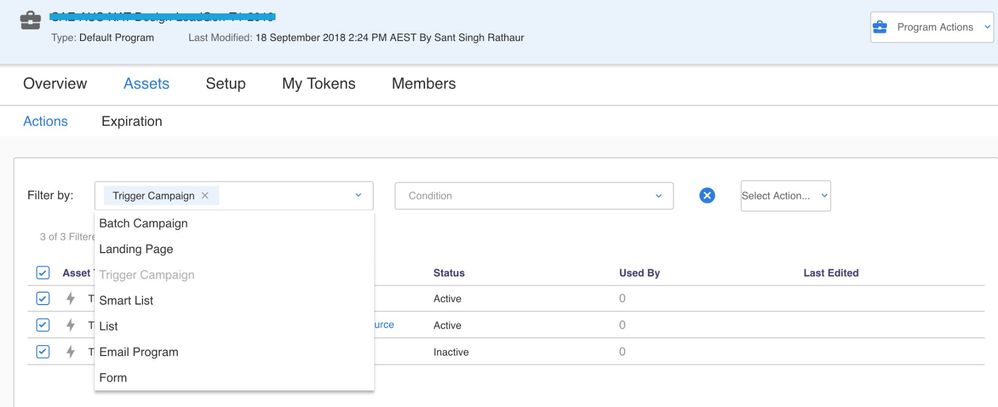Open the Select Action dropdown
The width and height of the screenshot is (998, 407).
tap(785, 196)
